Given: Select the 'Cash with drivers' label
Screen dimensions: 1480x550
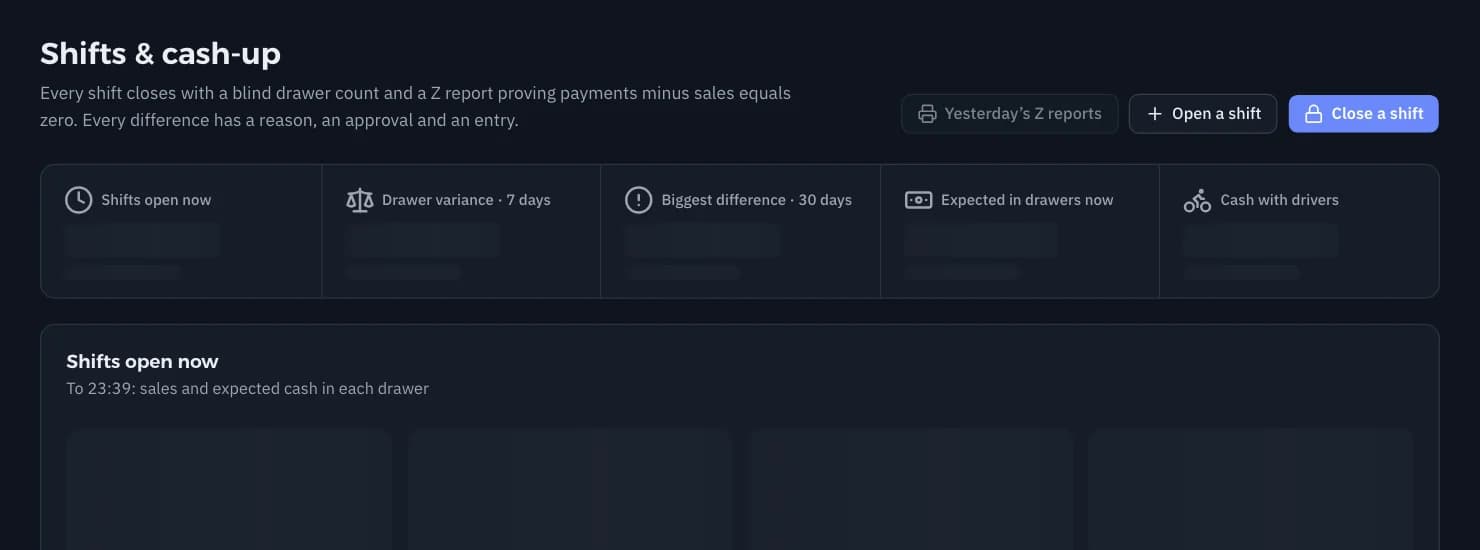Looking at the screenshot, I should pos(1279,200).
